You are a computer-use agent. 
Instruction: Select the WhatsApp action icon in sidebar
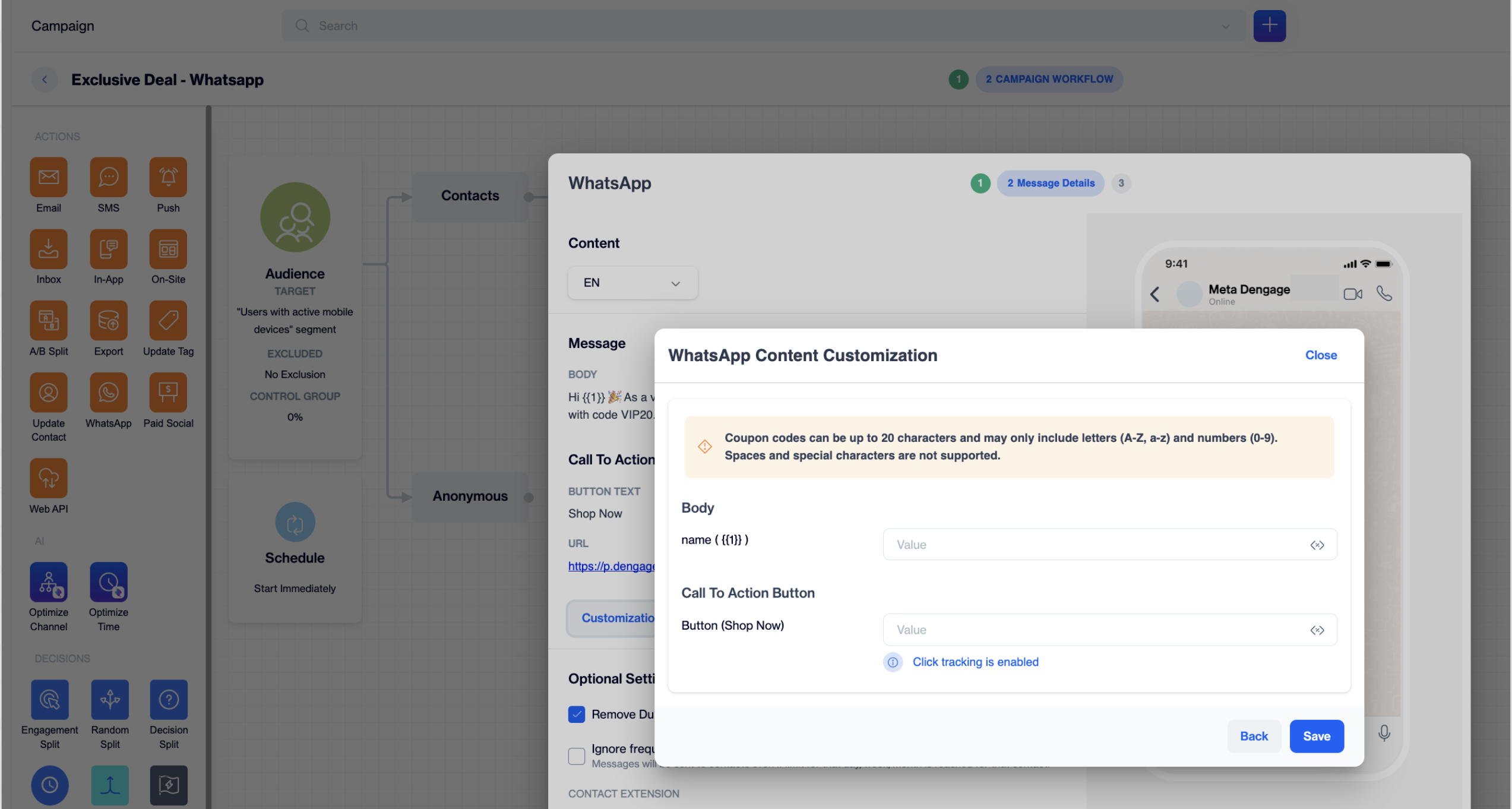pyautogui.click(x=109, y=393)
